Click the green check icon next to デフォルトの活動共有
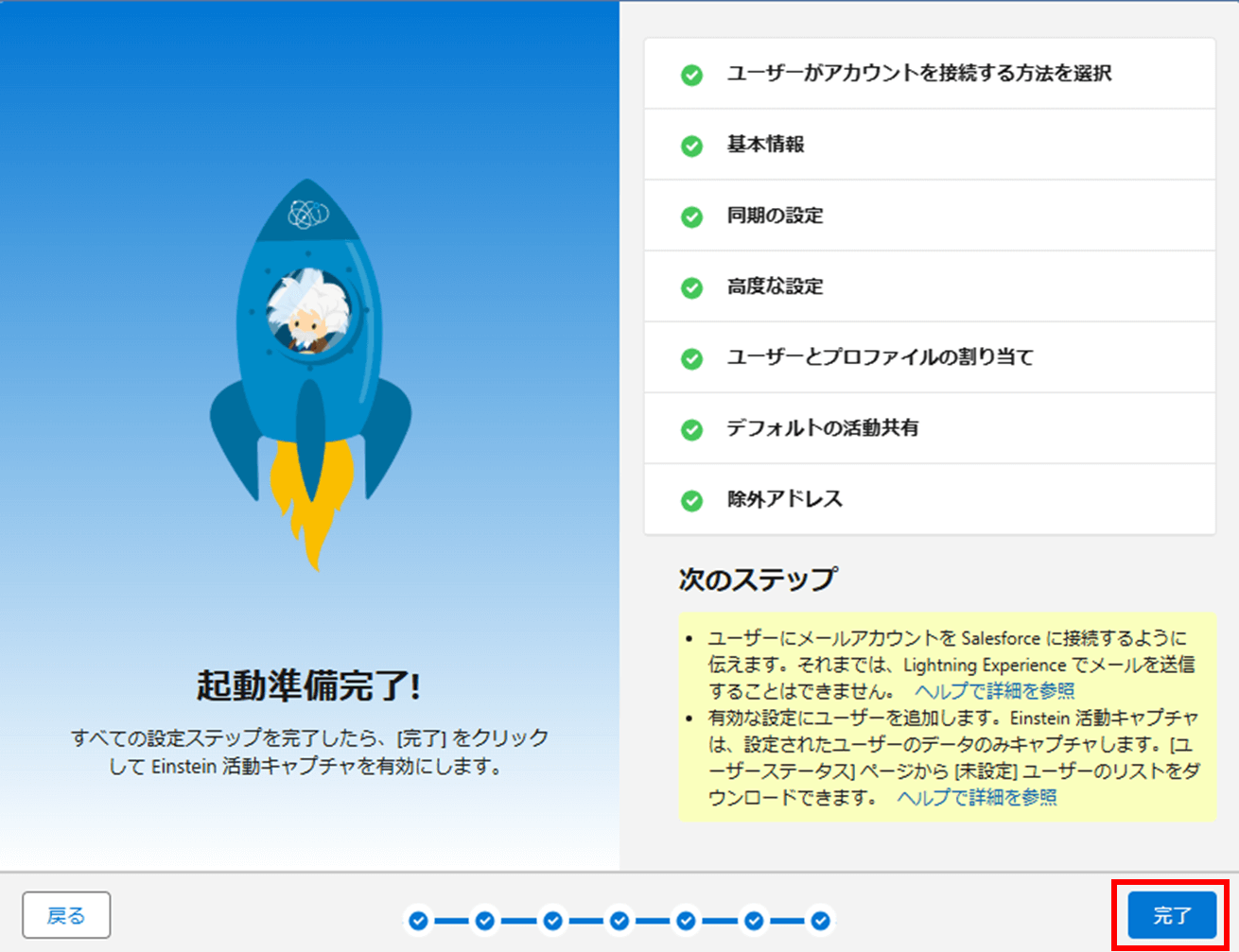 click(691, 427)
